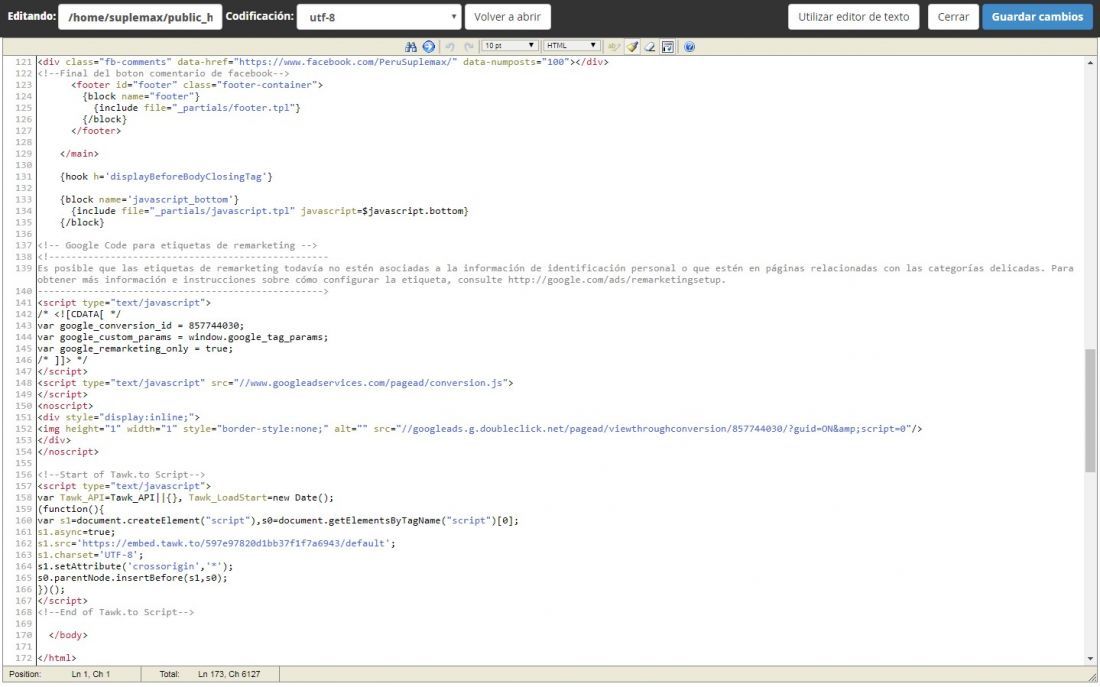1100x687 pixels.
Task: Click the go to line arrow icon
Action: pos(429,46)
